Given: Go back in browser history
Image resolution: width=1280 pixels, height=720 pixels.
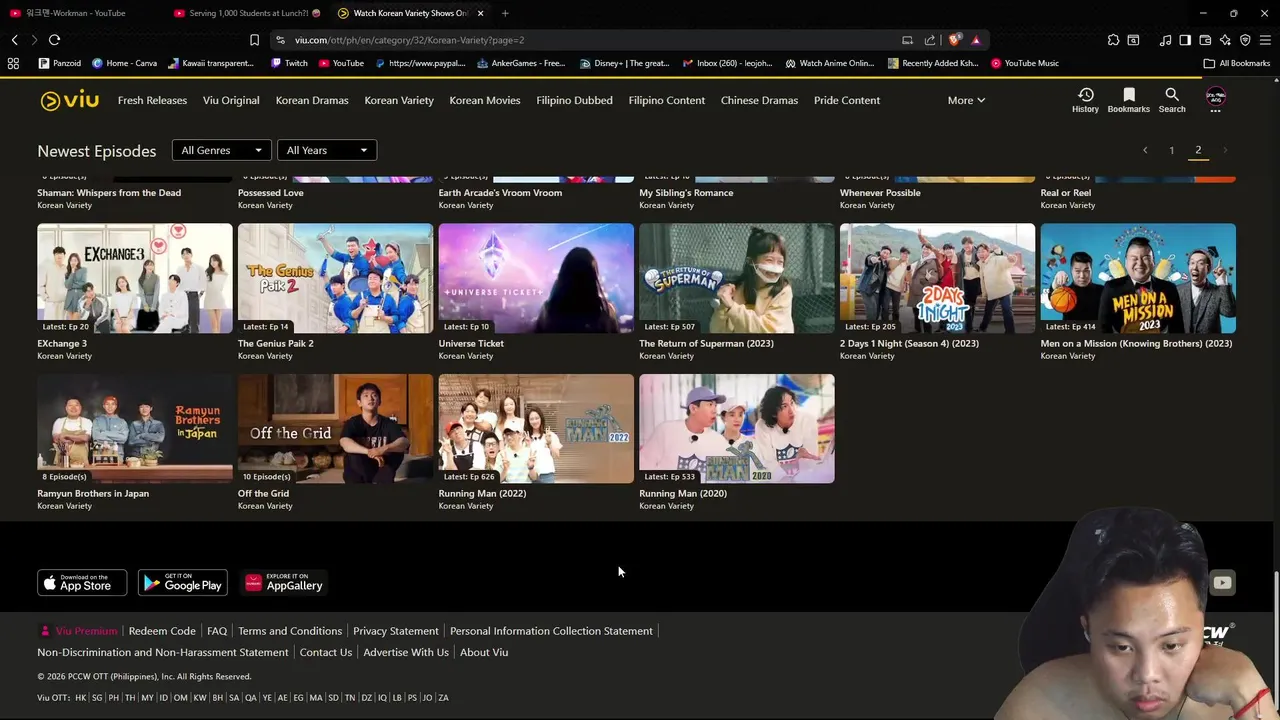Looking at the screenshot, I should [x=14, y=40].
